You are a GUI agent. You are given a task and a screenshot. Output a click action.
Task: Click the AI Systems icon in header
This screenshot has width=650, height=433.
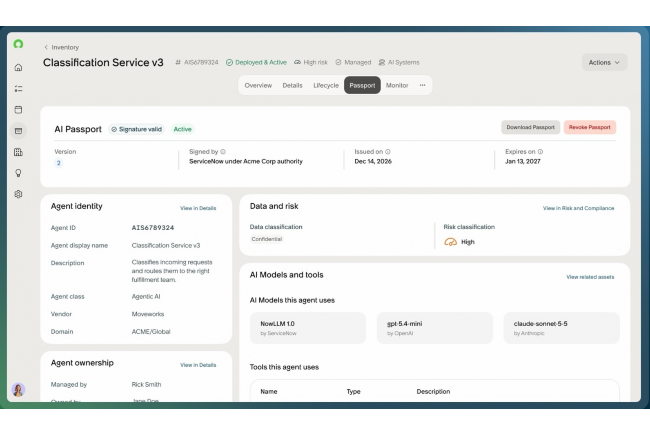point(382,63)
